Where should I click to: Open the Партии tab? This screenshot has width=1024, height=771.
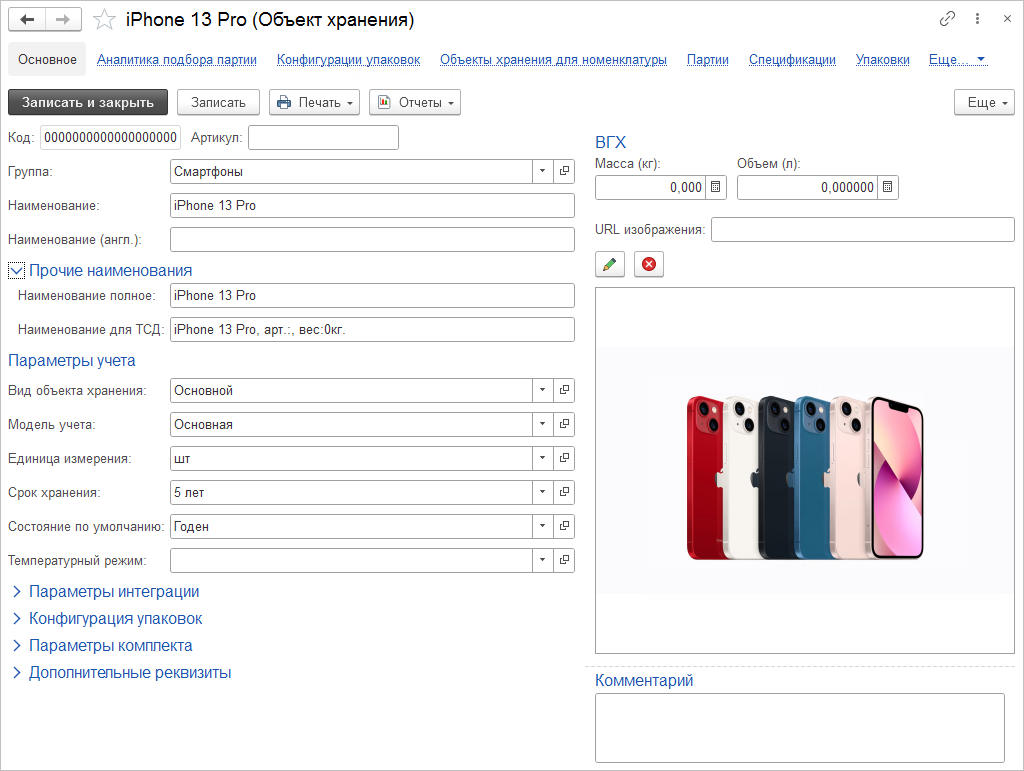click(x=707, y=59)
